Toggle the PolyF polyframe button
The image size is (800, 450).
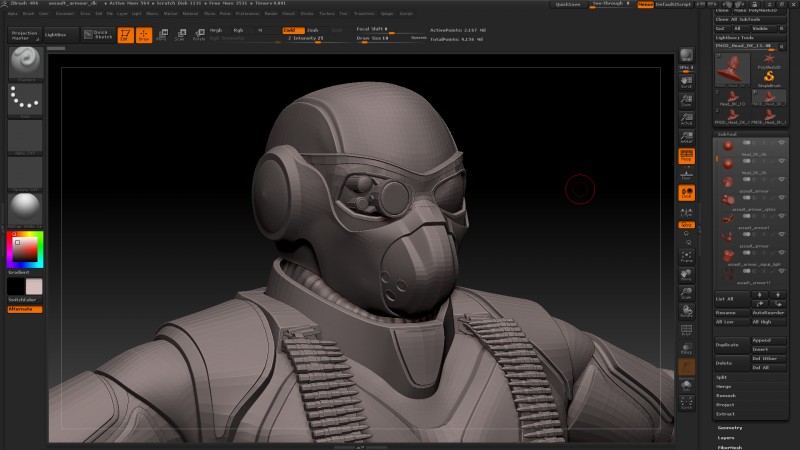[686, 330]
